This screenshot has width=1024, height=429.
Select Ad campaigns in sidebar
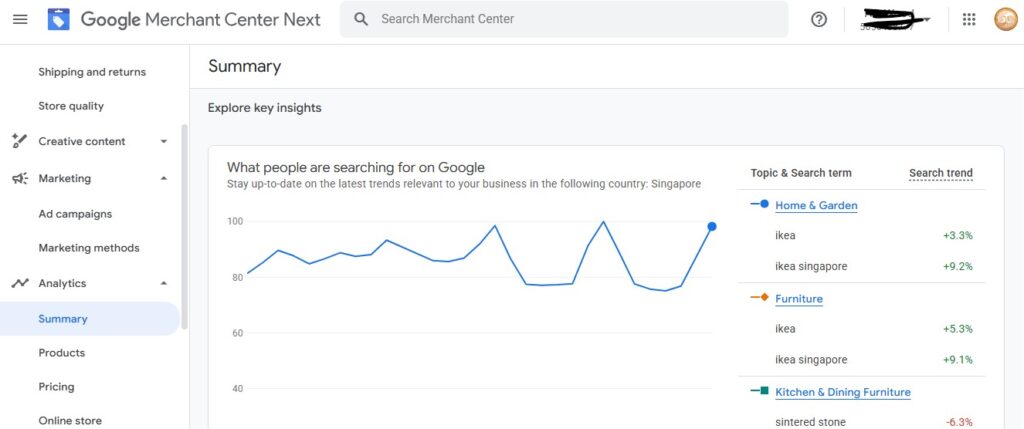(75, 214)
